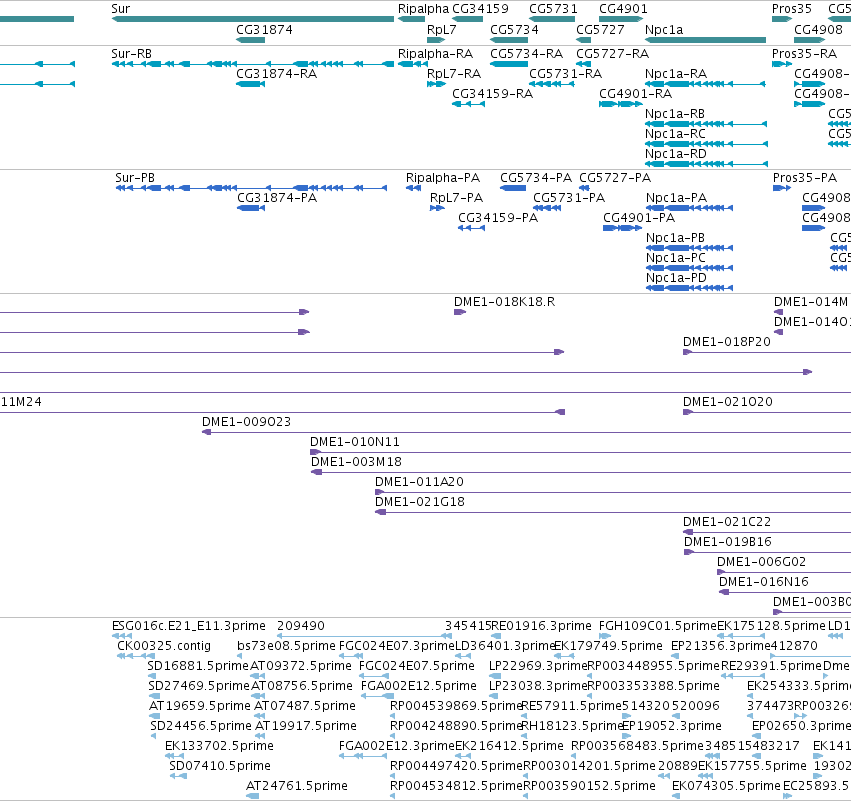The height and width of the screenshot is (801, 851).
Task: Click BAC clone DME1-018P20
Action: point(766,352)
